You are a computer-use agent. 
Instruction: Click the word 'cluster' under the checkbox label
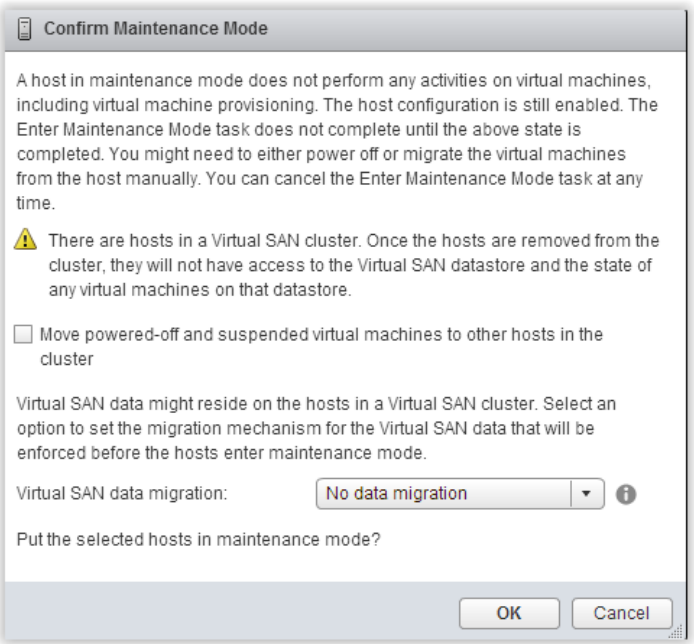(67, 359)
